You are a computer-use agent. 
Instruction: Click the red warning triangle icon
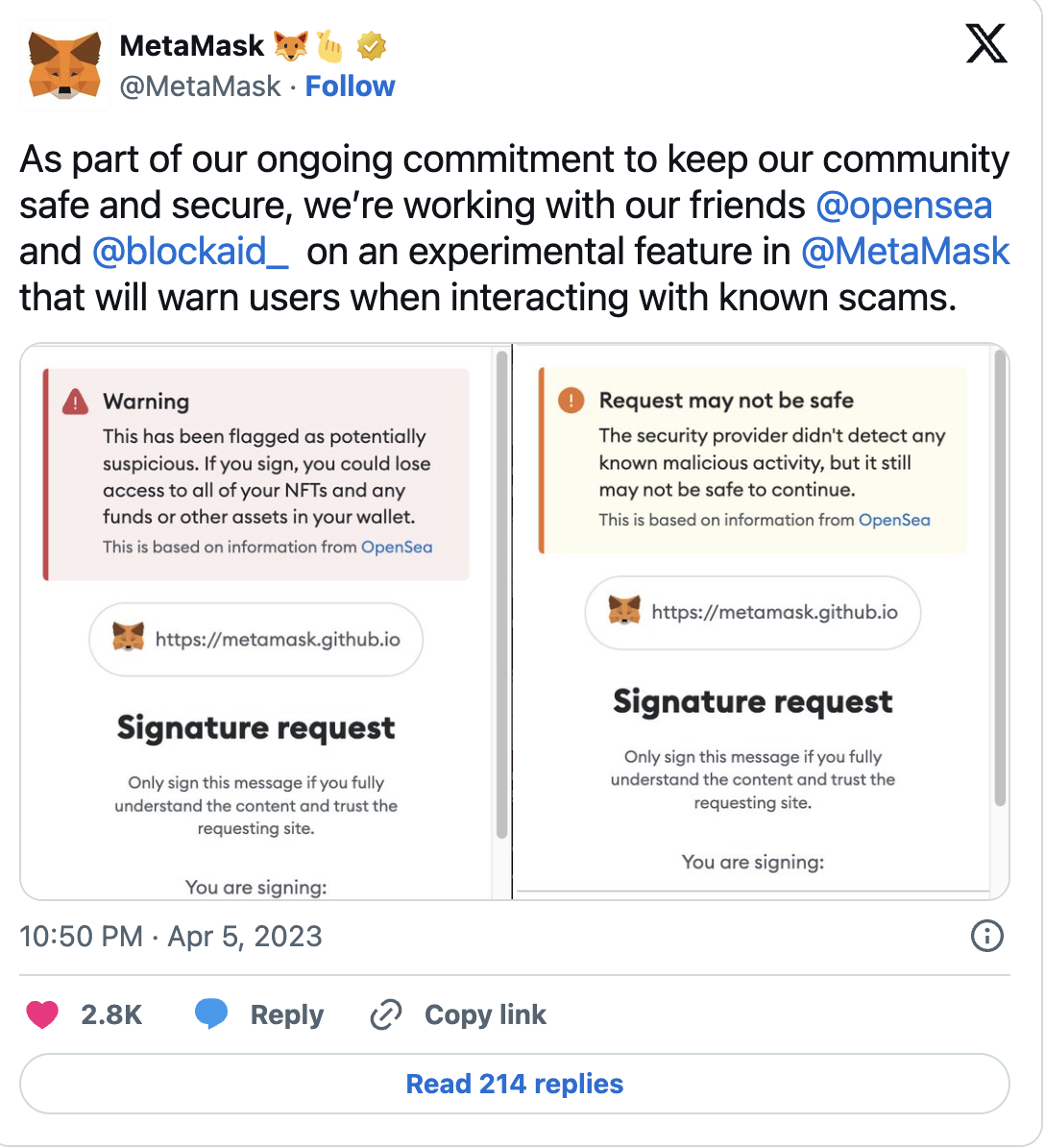tap(75, 403)
